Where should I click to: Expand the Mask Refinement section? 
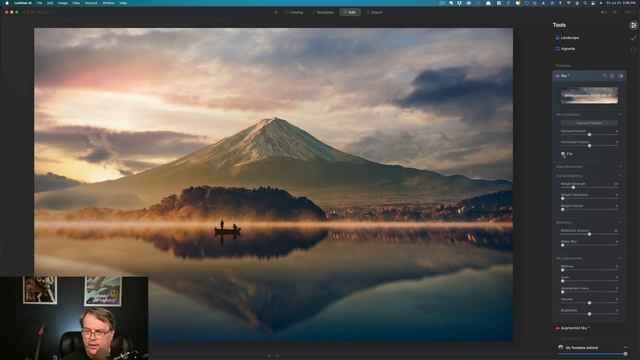click(589, 167)
